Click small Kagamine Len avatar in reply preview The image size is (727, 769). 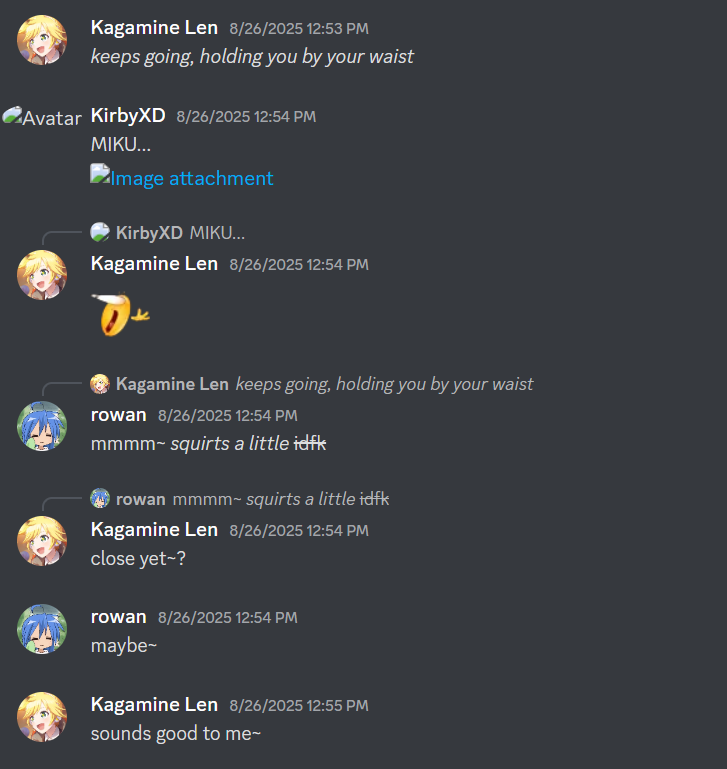click(100, 384)
